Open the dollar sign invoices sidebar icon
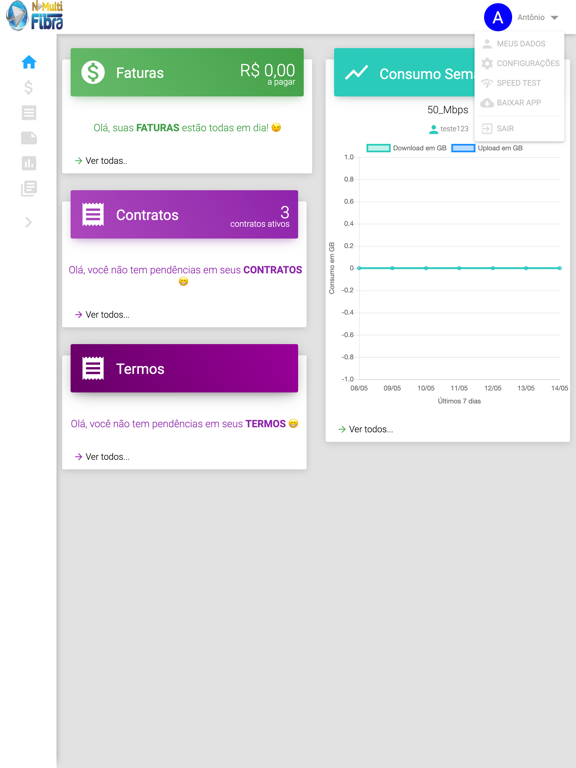 [x=29, y=87]
